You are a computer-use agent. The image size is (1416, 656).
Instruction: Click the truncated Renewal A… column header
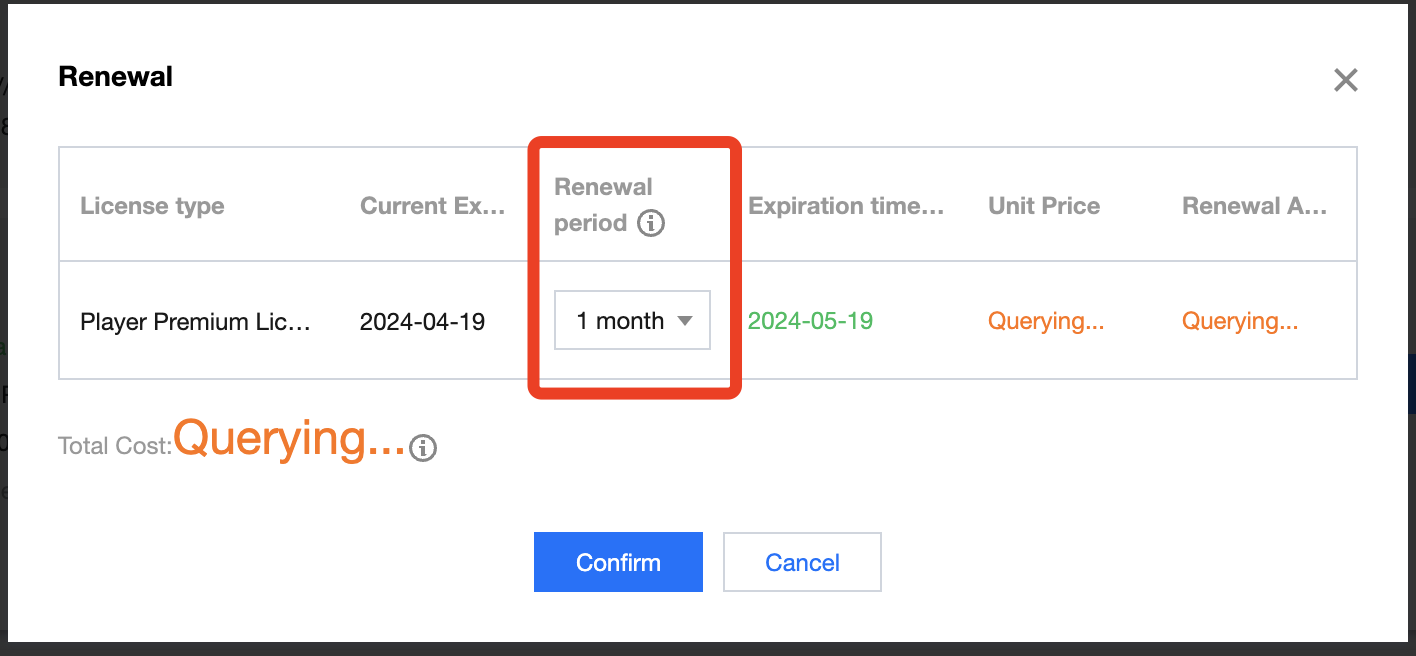1254,206
